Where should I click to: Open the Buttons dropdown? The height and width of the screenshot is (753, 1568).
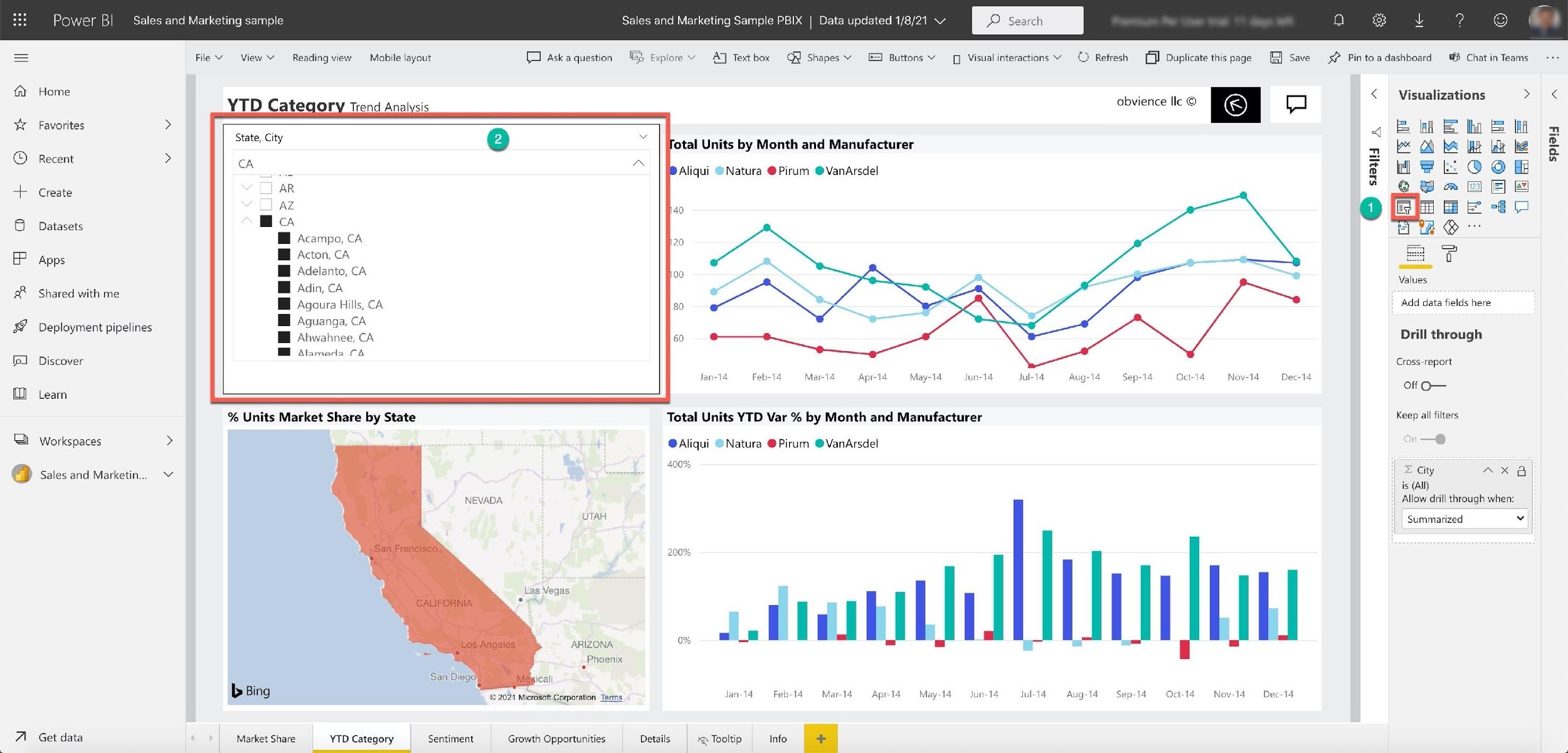pos(902,58)
